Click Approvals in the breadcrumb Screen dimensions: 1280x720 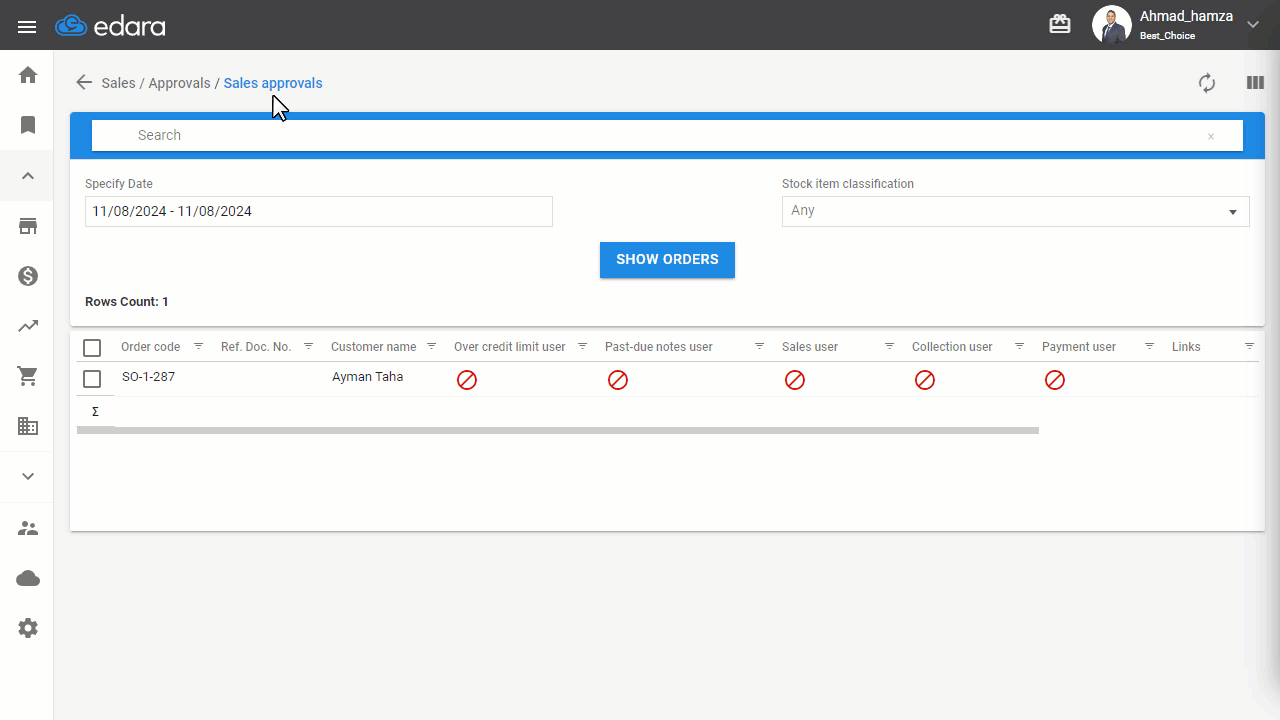(x=179, y=83)
